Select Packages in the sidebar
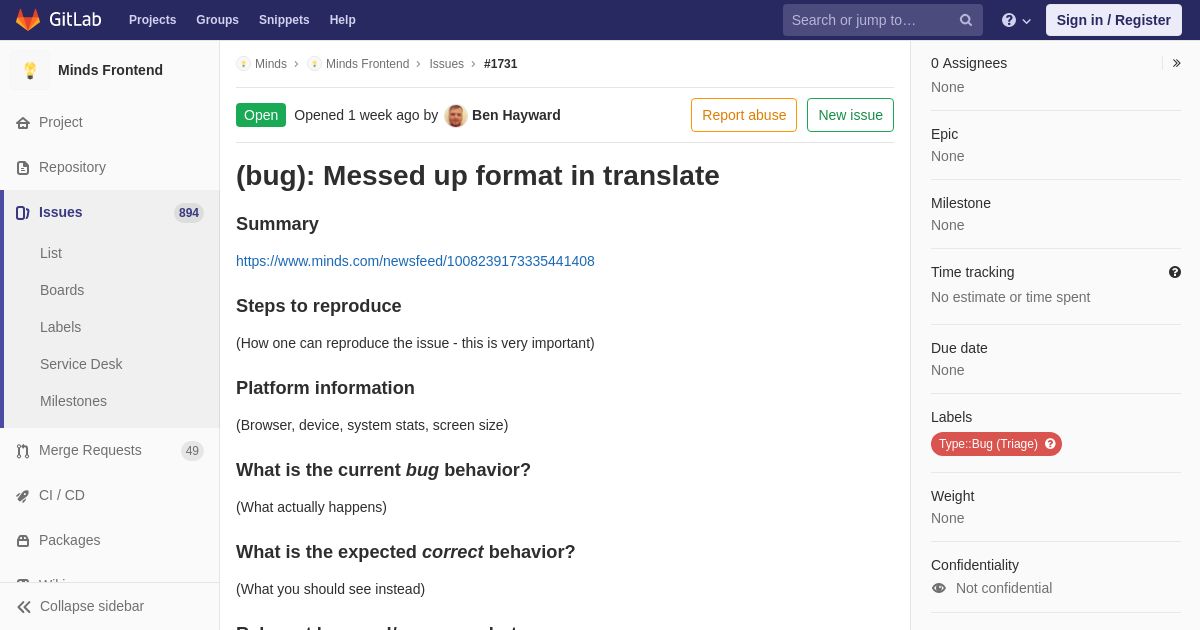Image resolution: width=1200 pixels, height=630 pixels. point(69,540)
